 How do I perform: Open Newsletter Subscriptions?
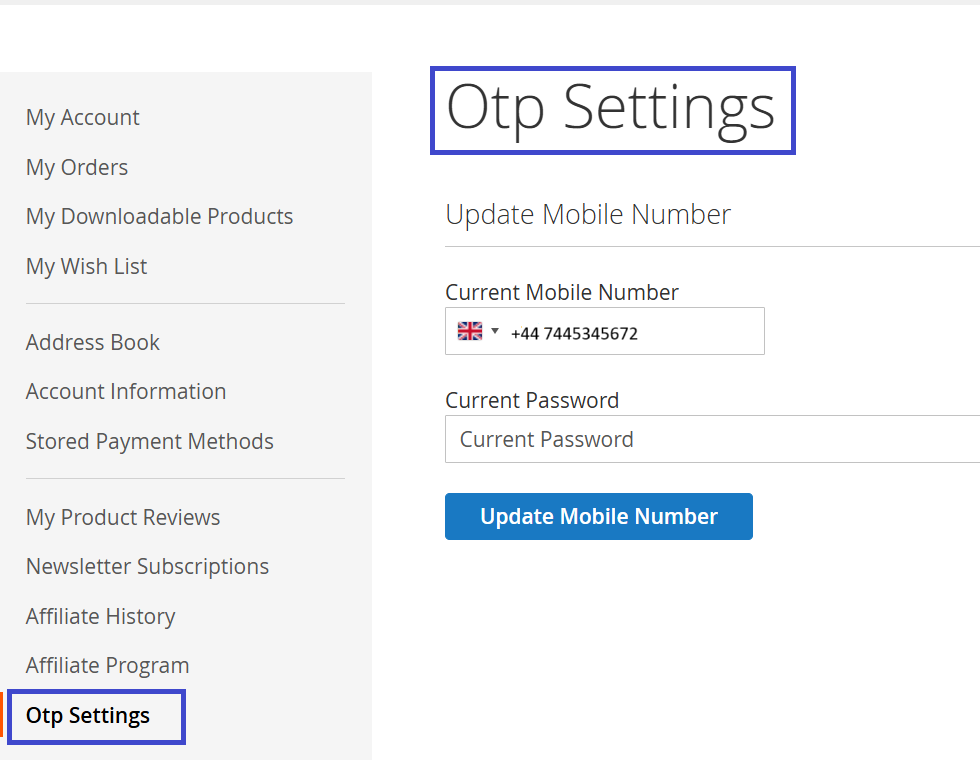(x=147, y=566)
